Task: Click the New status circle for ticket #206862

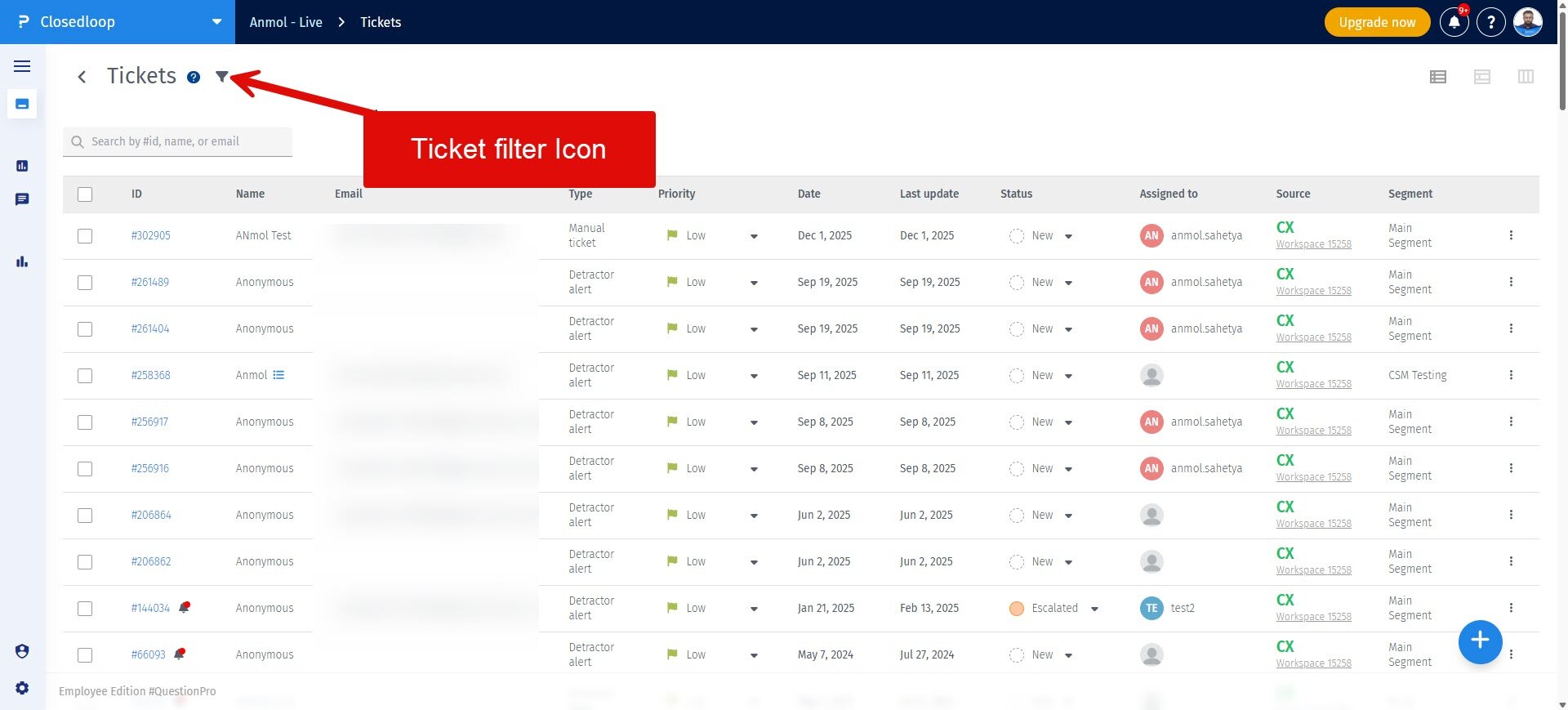Action: point(1017,561)
